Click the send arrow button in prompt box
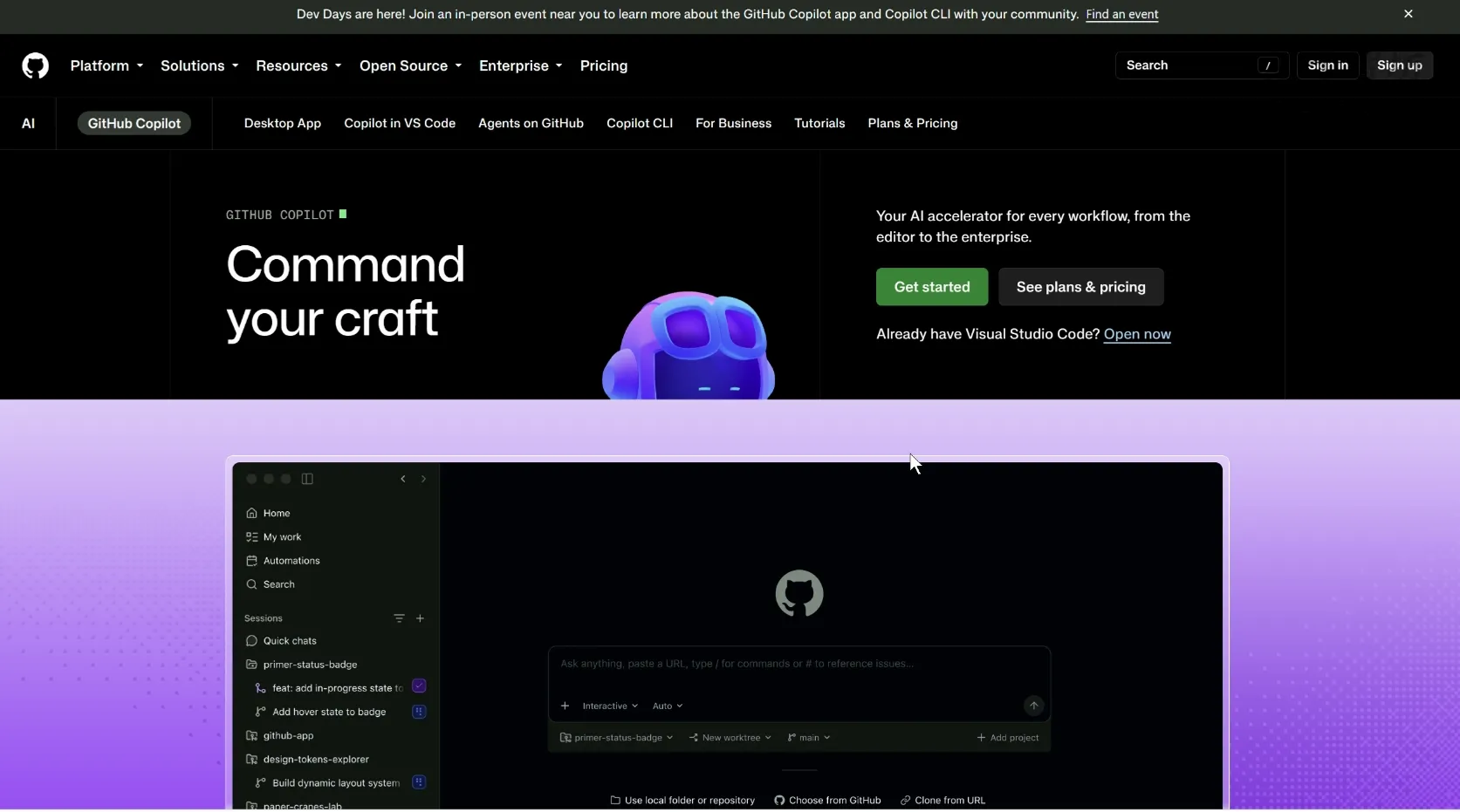Viewport: 1460px width, 812px height. pos(1033,706)
